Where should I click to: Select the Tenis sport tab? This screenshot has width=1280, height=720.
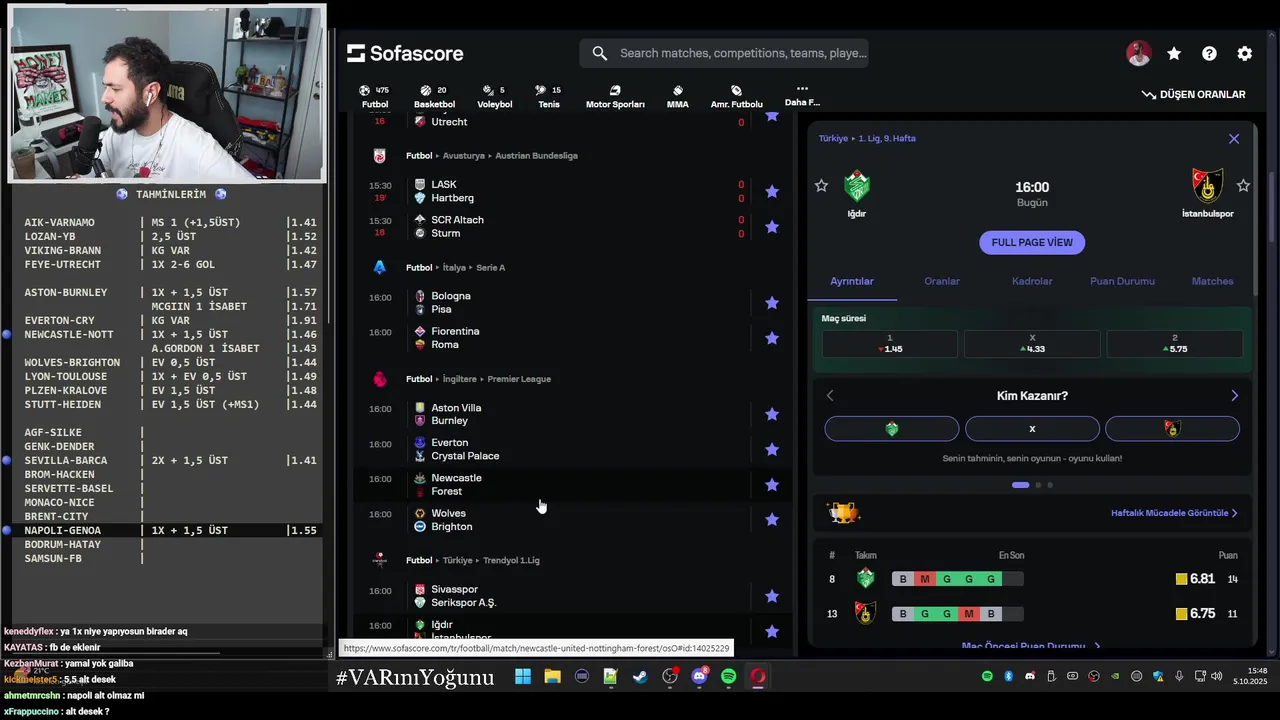tap(549, 96)
